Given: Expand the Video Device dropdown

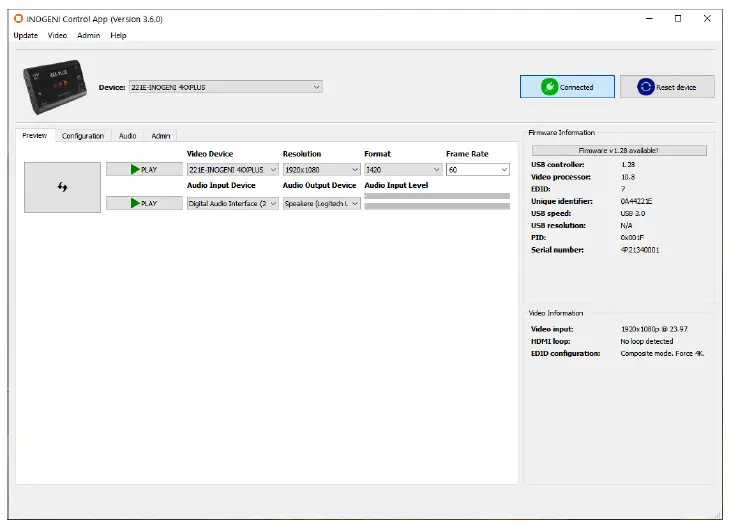Looking at the screenshot, I should (233, 170).
